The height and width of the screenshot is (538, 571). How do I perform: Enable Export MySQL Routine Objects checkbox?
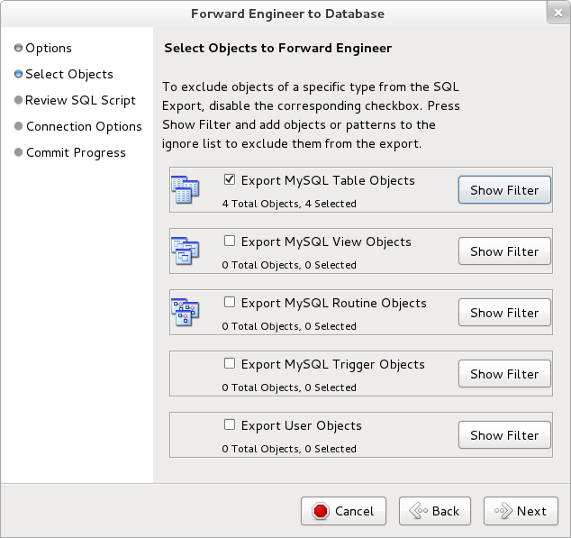point(229,302)
